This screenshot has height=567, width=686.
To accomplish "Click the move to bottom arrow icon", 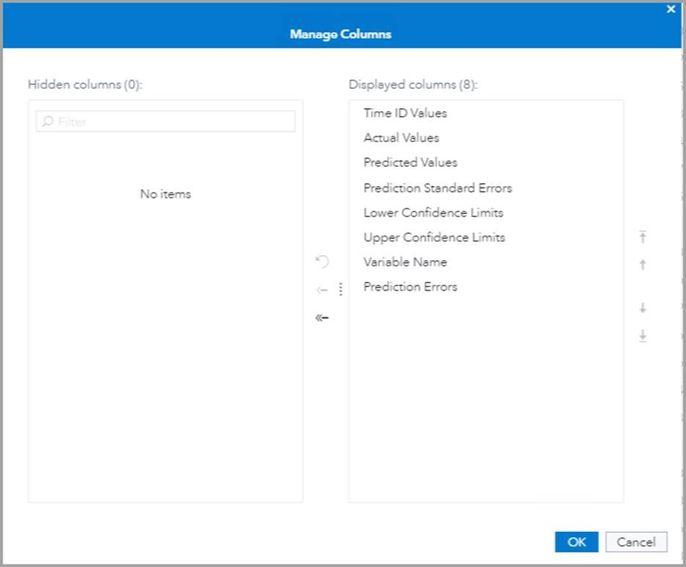I will tap(643, 336).
